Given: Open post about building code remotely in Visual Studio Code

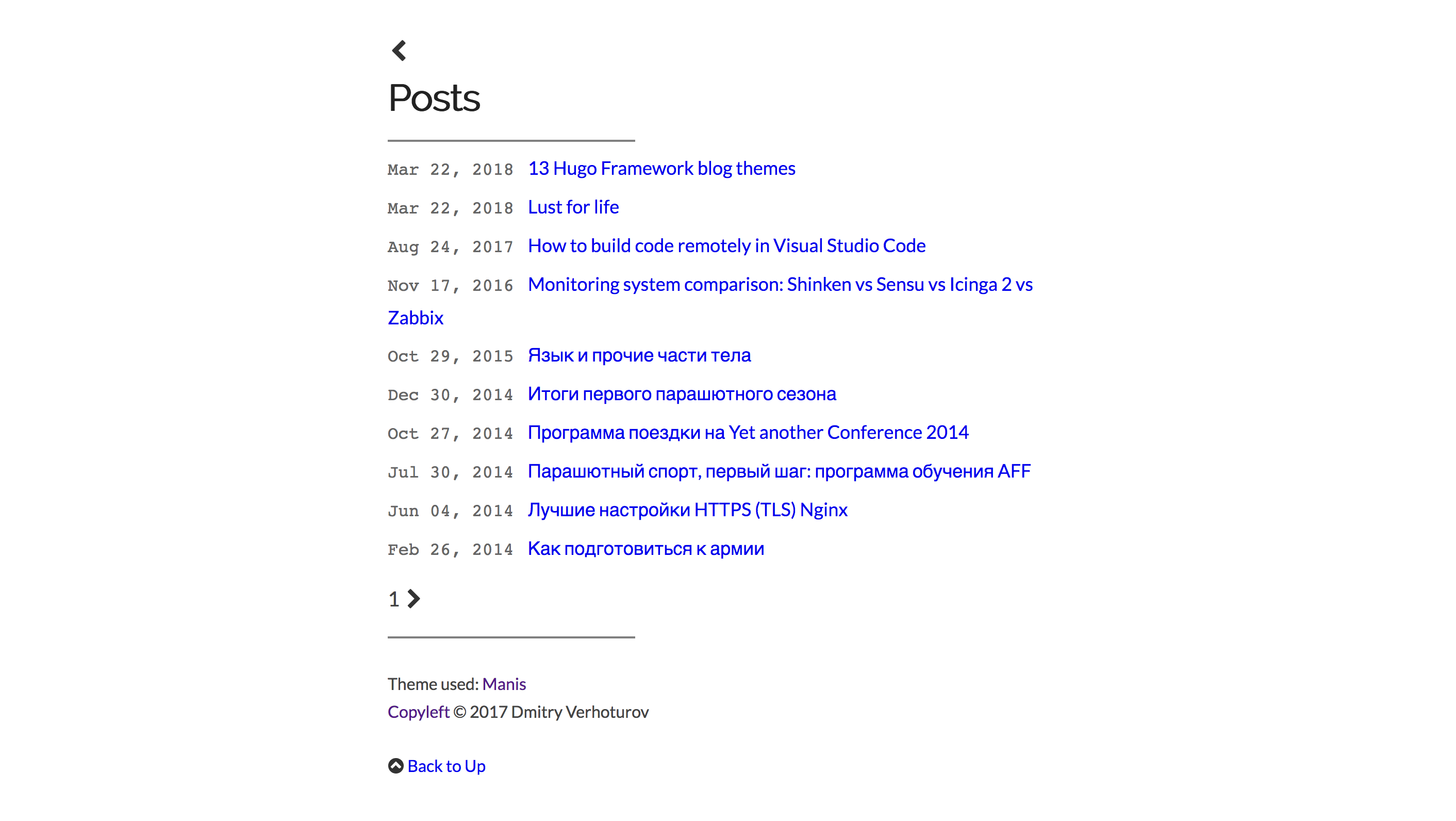Looking at the screenshot, I should coord(726,245).
